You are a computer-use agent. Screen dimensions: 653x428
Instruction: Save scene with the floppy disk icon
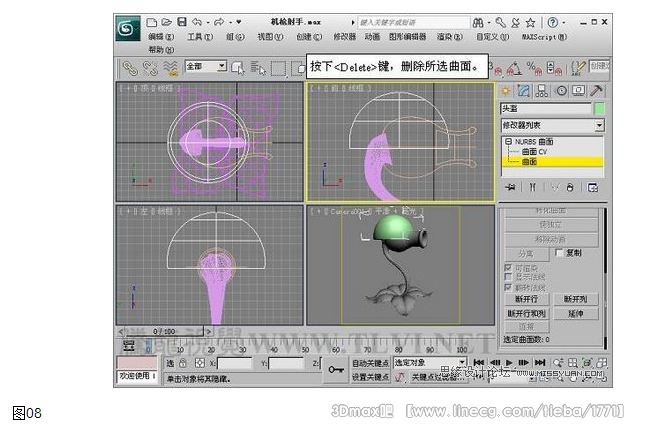(182, 22)
